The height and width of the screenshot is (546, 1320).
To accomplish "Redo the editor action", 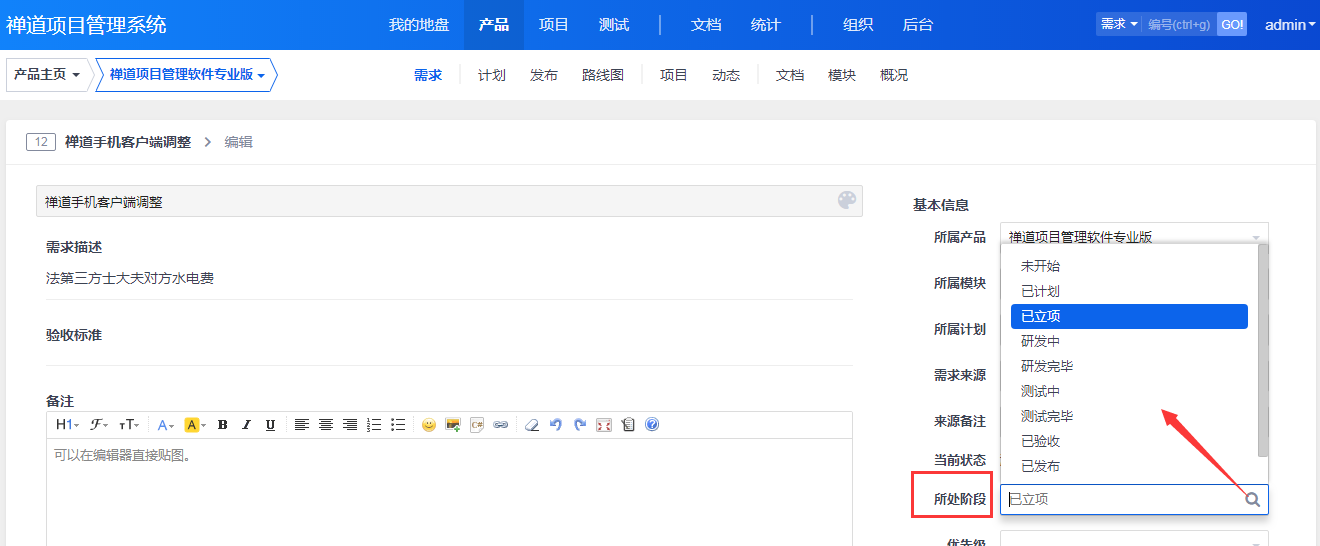I will [x=580, y=425].
